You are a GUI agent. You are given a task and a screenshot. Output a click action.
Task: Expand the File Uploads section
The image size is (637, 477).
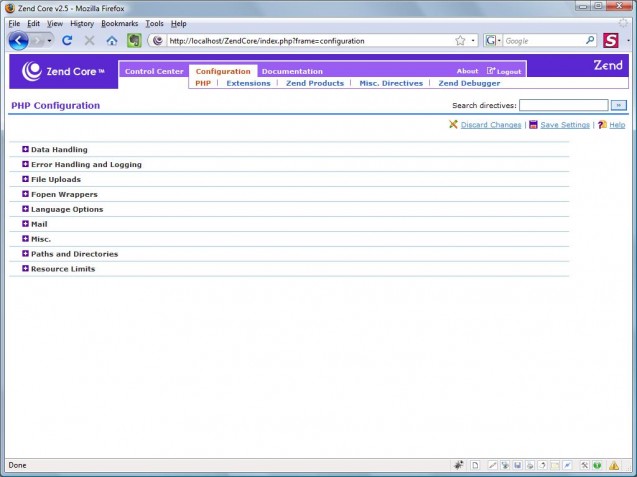click(x=25, y=179)
